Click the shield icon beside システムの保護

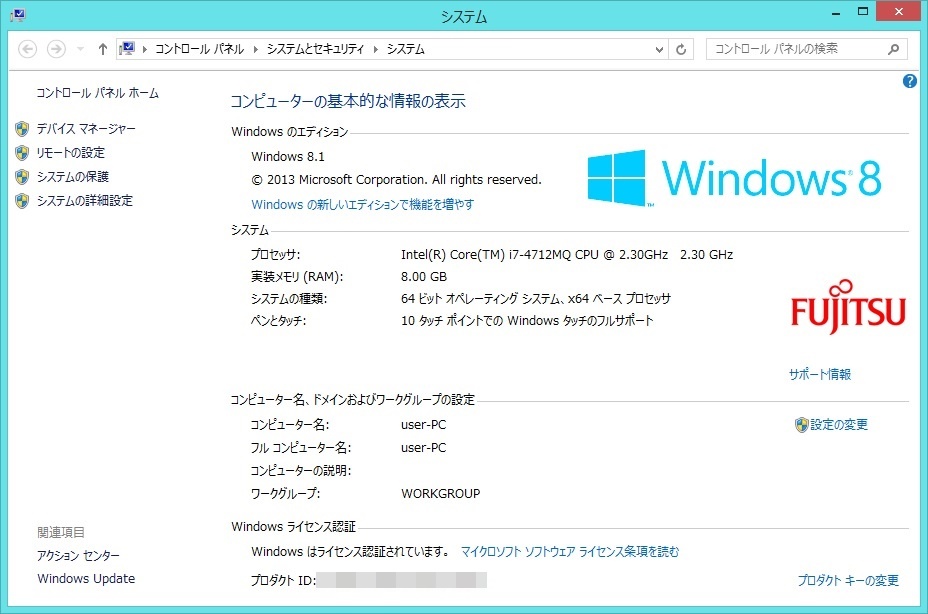coord(22,177)
